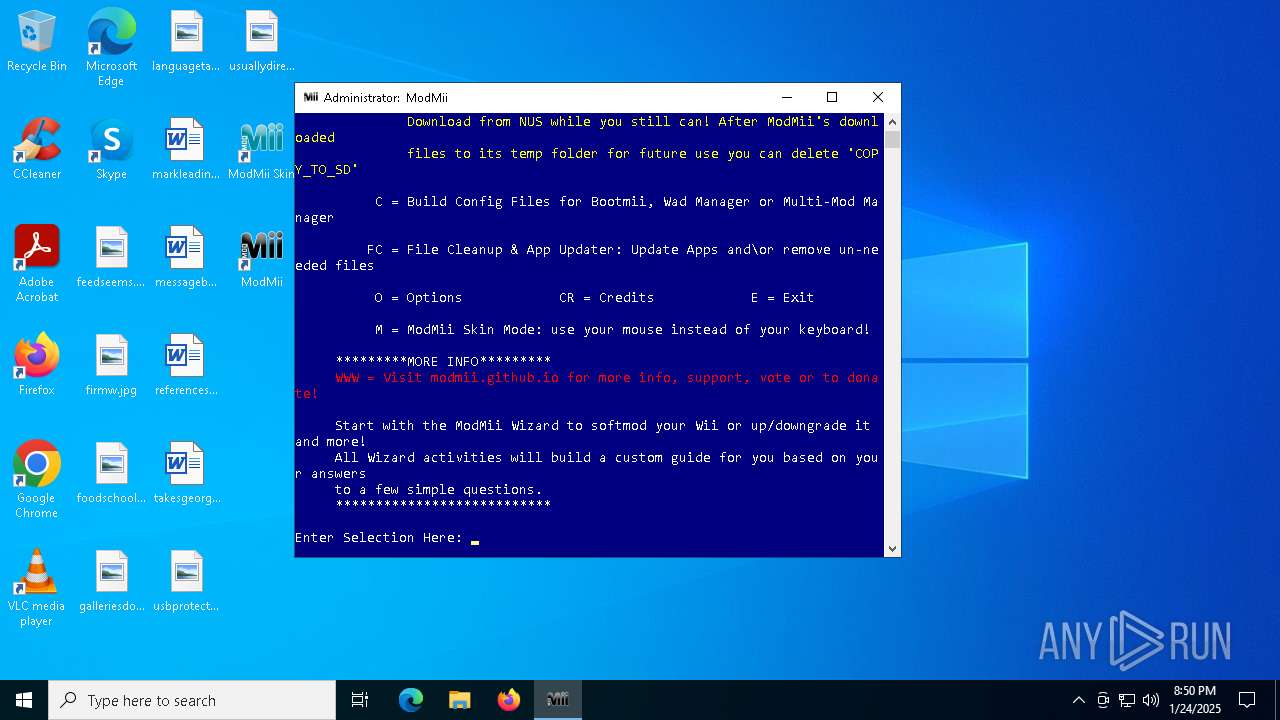Maximize the ModMii console window
The image size is (1280, 720).
coord(832,97)
